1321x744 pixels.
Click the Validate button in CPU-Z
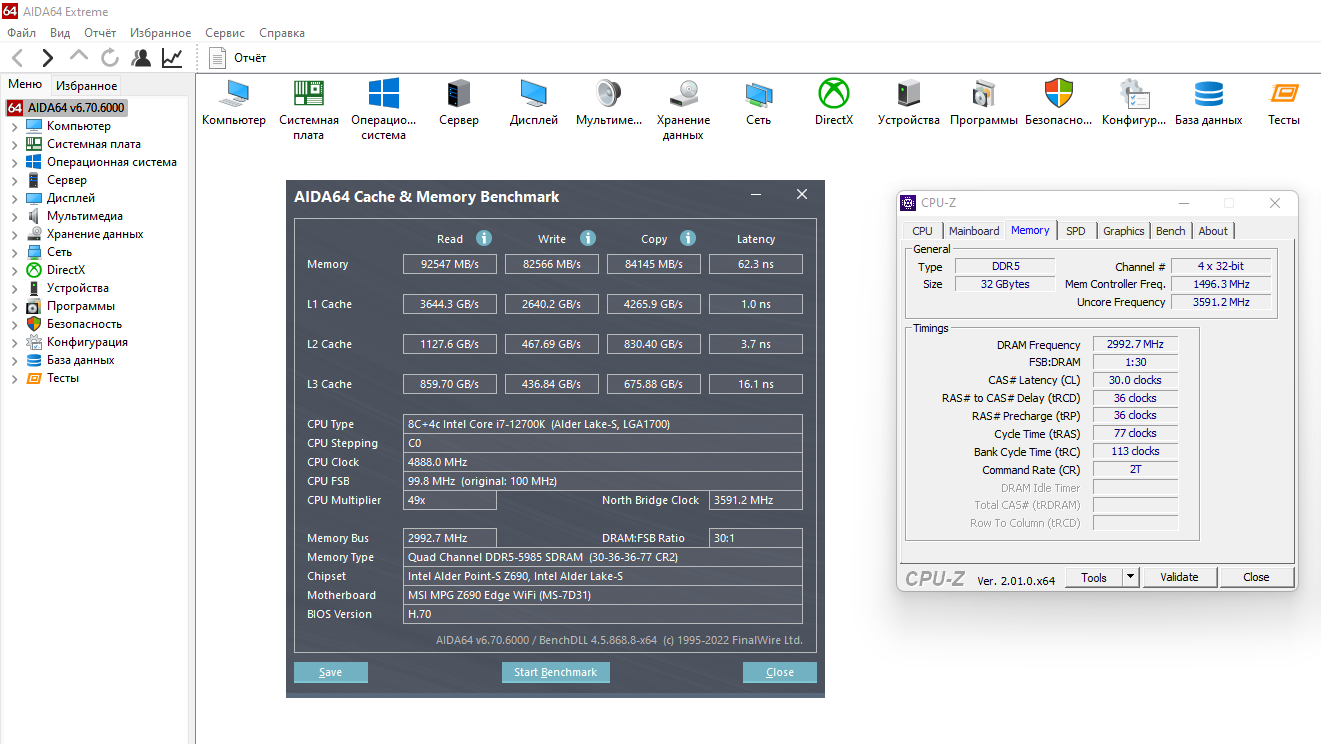(x=1179, y=577)
